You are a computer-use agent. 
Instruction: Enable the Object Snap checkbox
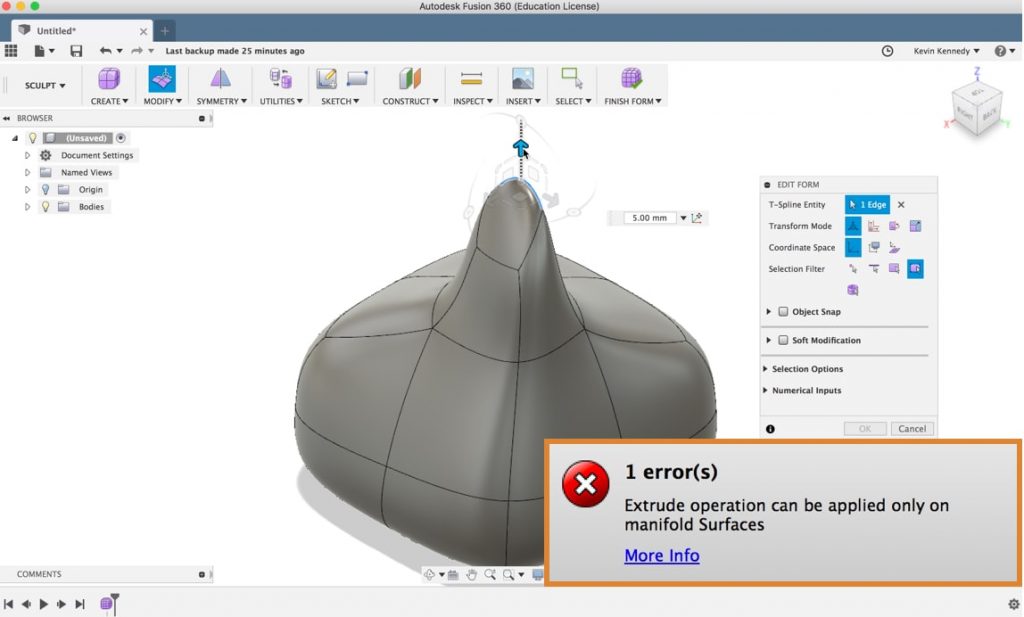tap(783, 311)
